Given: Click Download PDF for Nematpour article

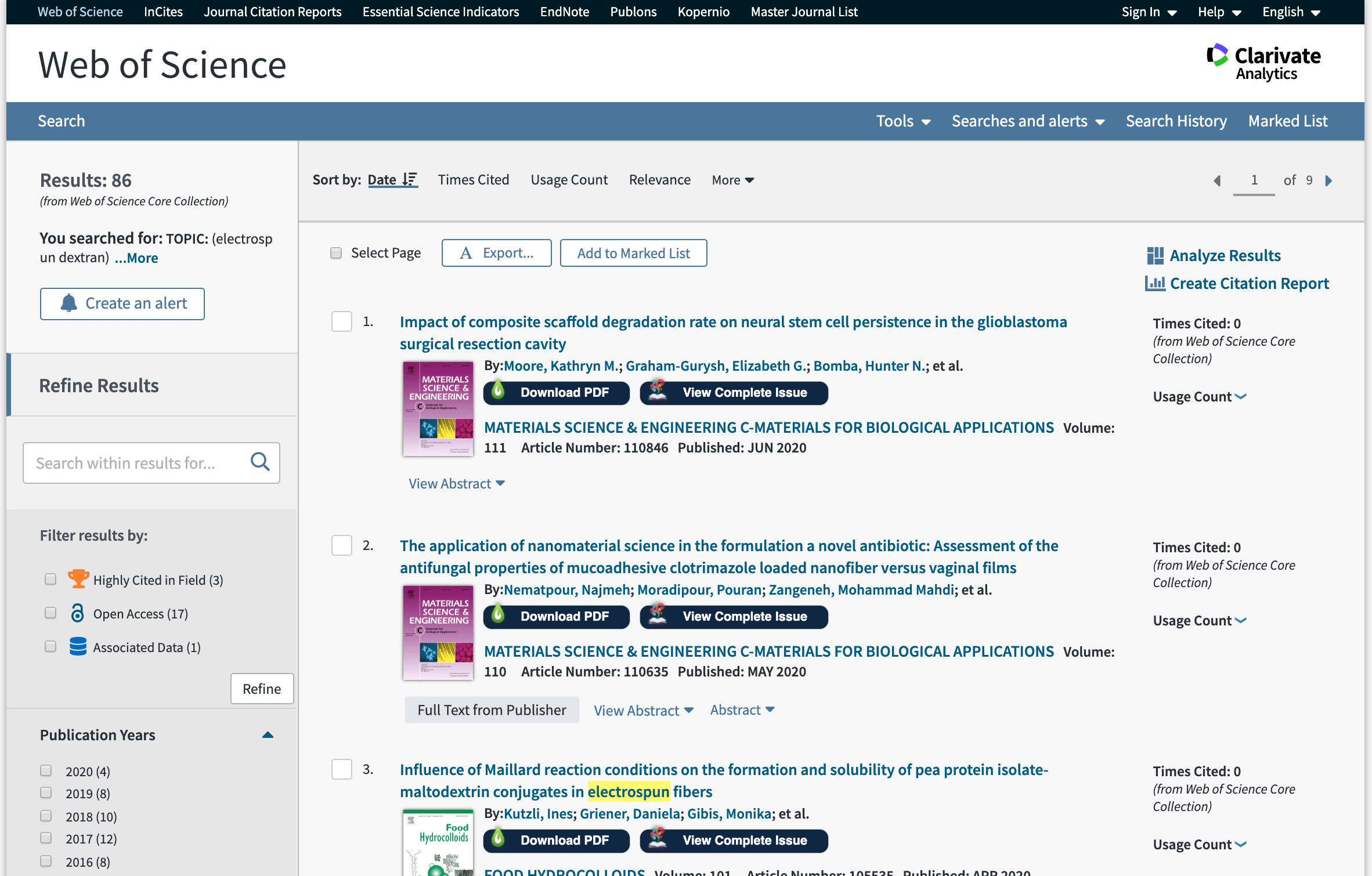Looking at the screenshot, I should click(x=556, y=617).
